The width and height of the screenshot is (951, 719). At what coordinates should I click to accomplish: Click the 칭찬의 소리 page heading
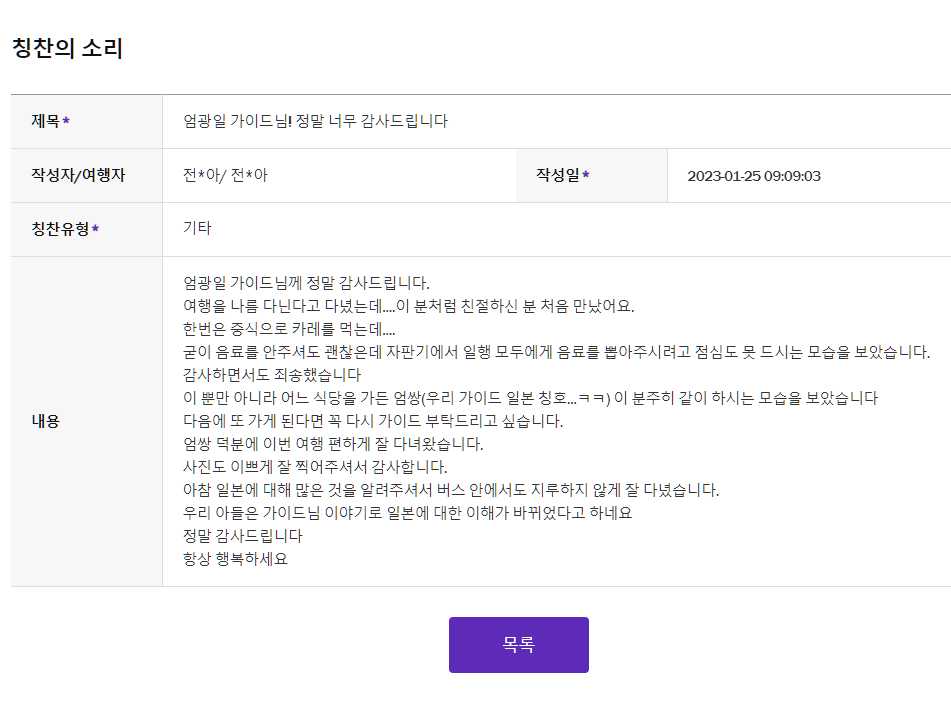(x=67, y=48)
